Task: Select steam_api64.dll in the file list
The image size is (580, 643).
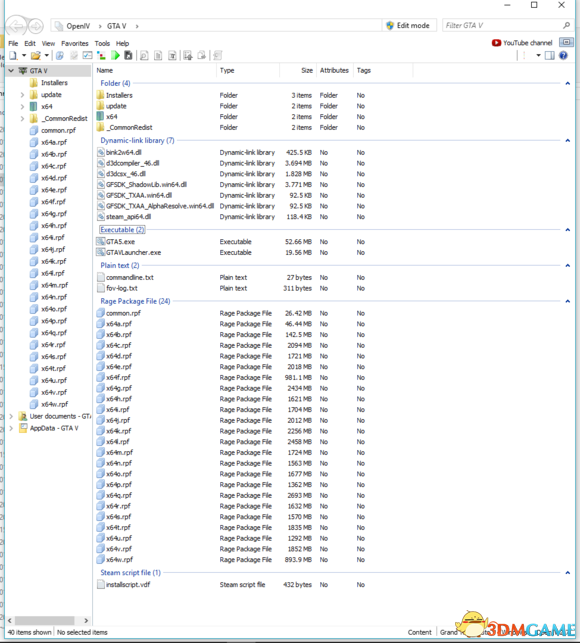Action: 128,217
